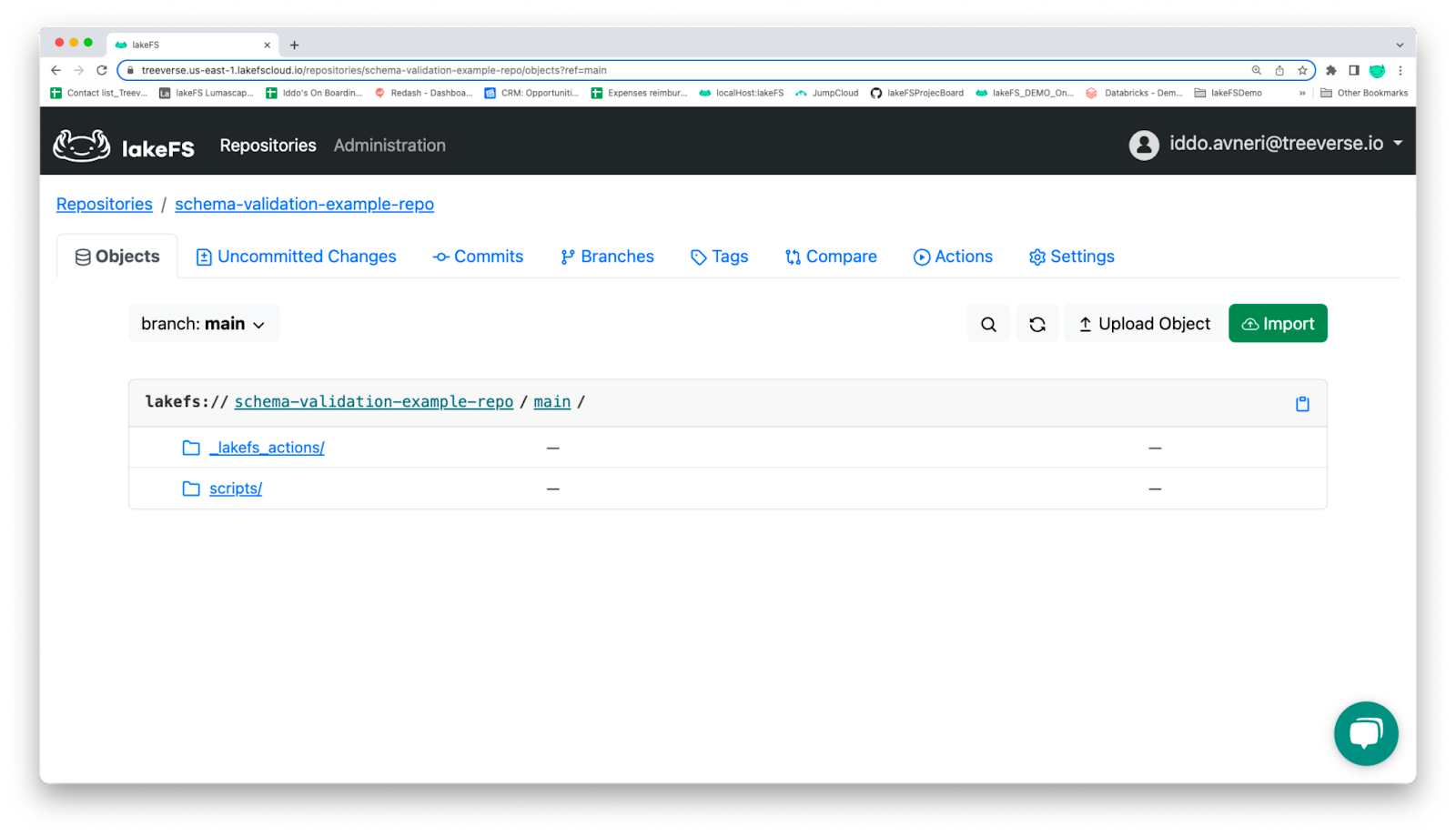The image size is (1456, 836).
Task: Select Repositories in the top navigation bar
Action: 268,146
